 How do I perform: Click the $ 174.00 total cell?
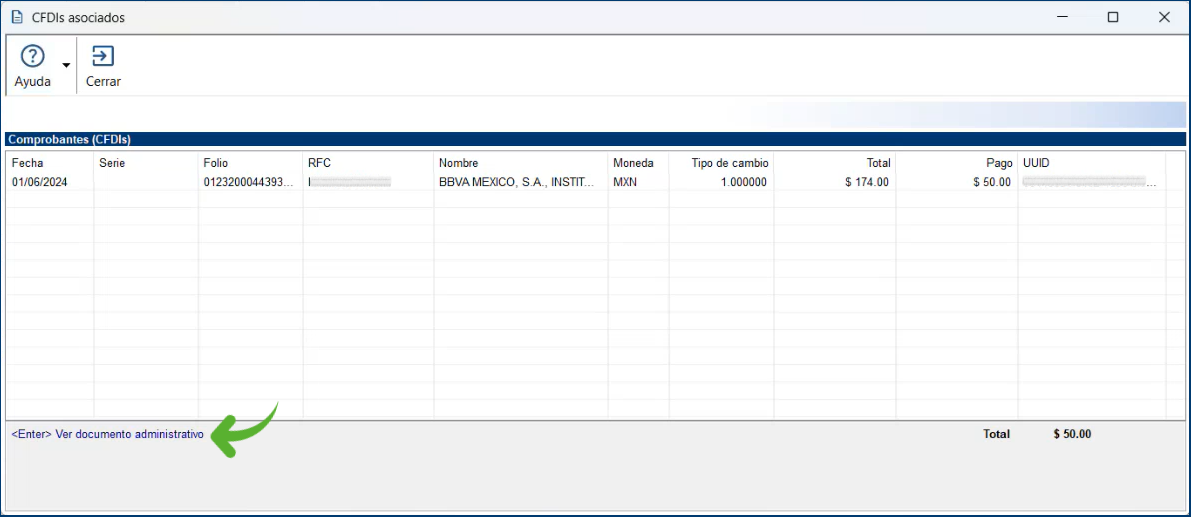tap(866, 183)
